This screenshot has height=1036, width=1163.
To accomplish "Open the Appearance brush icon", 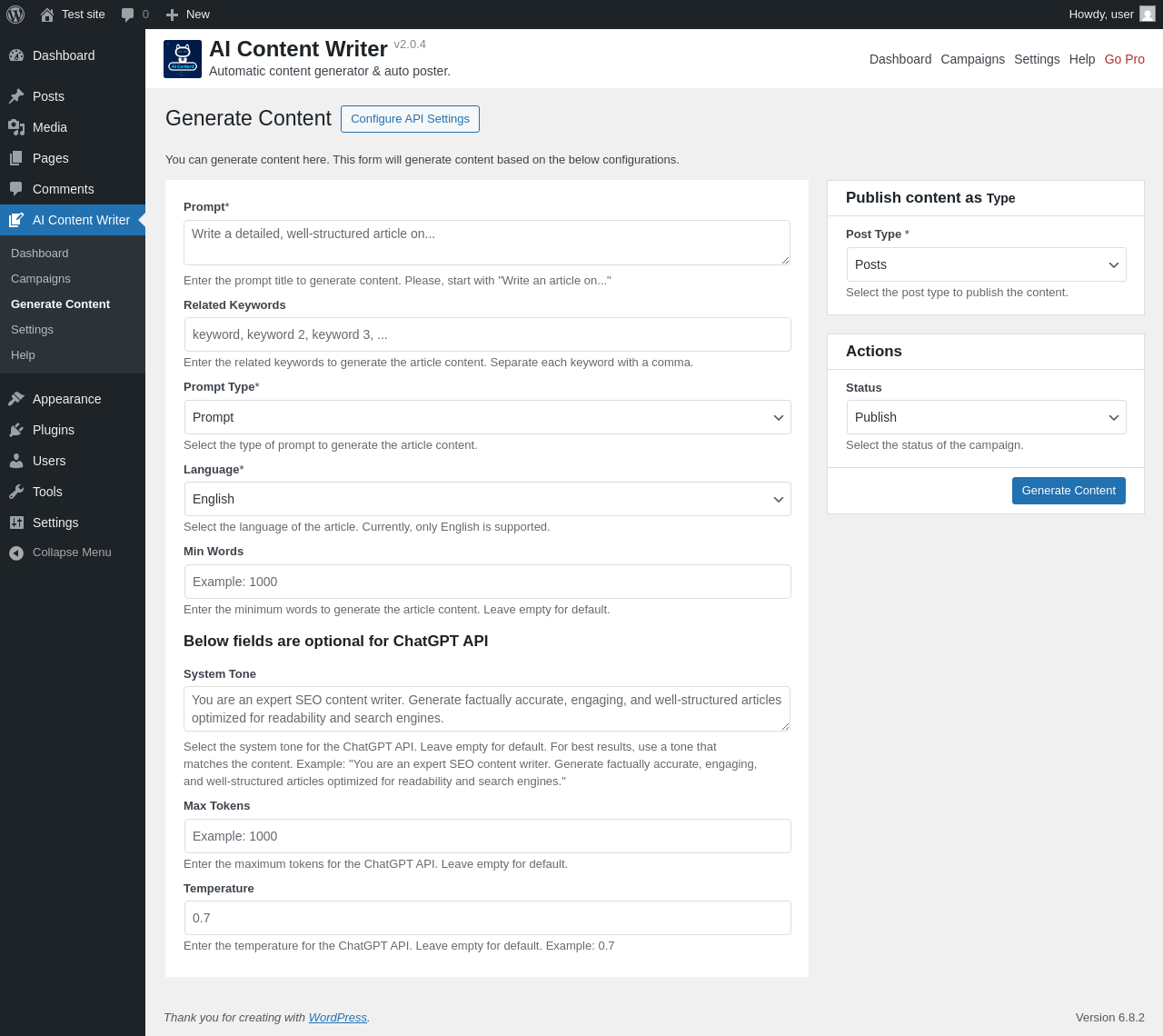I will pyautogui.click(x=16, y=399).
